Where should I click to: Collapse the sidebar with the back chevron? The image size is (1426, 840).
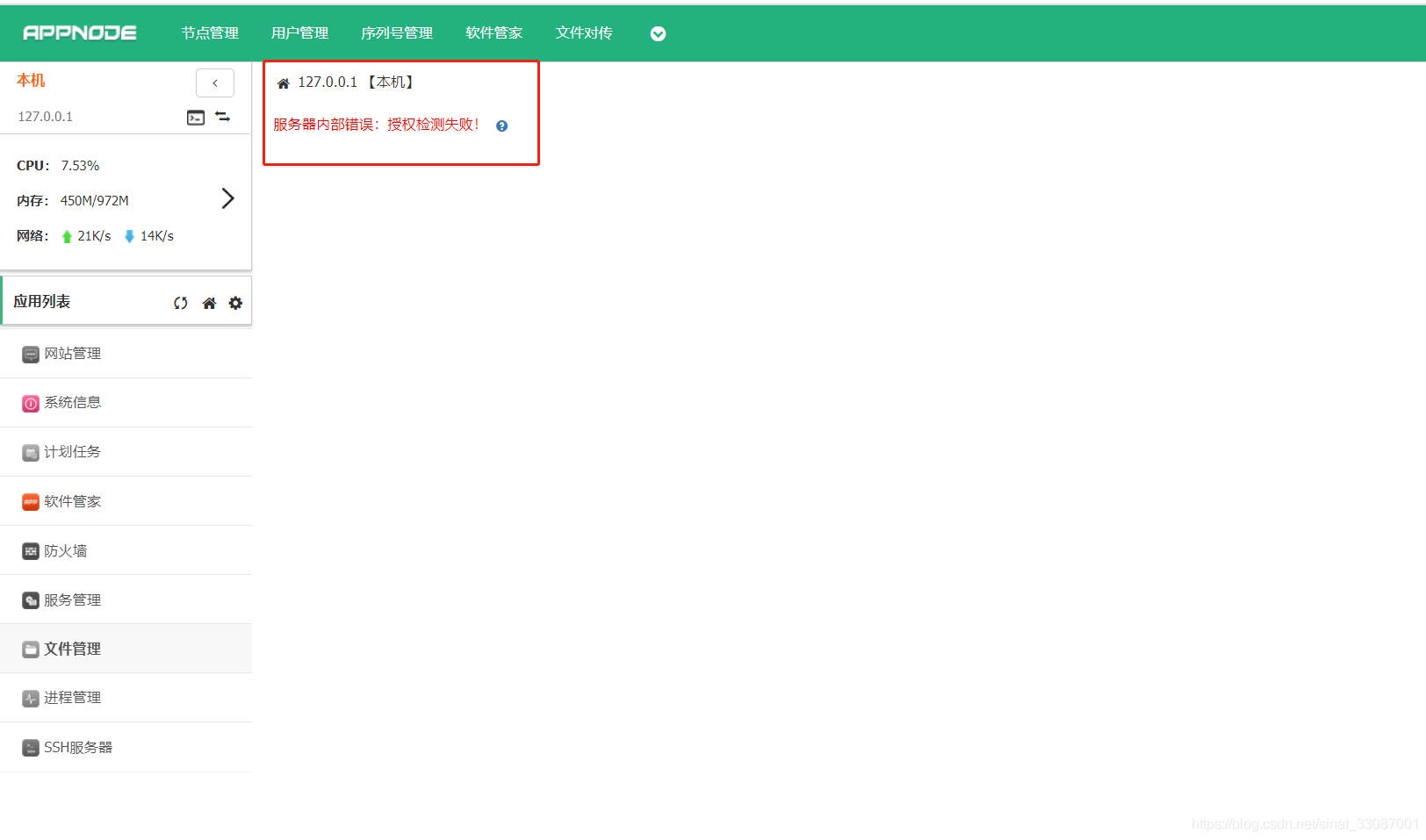click(215, 83)
